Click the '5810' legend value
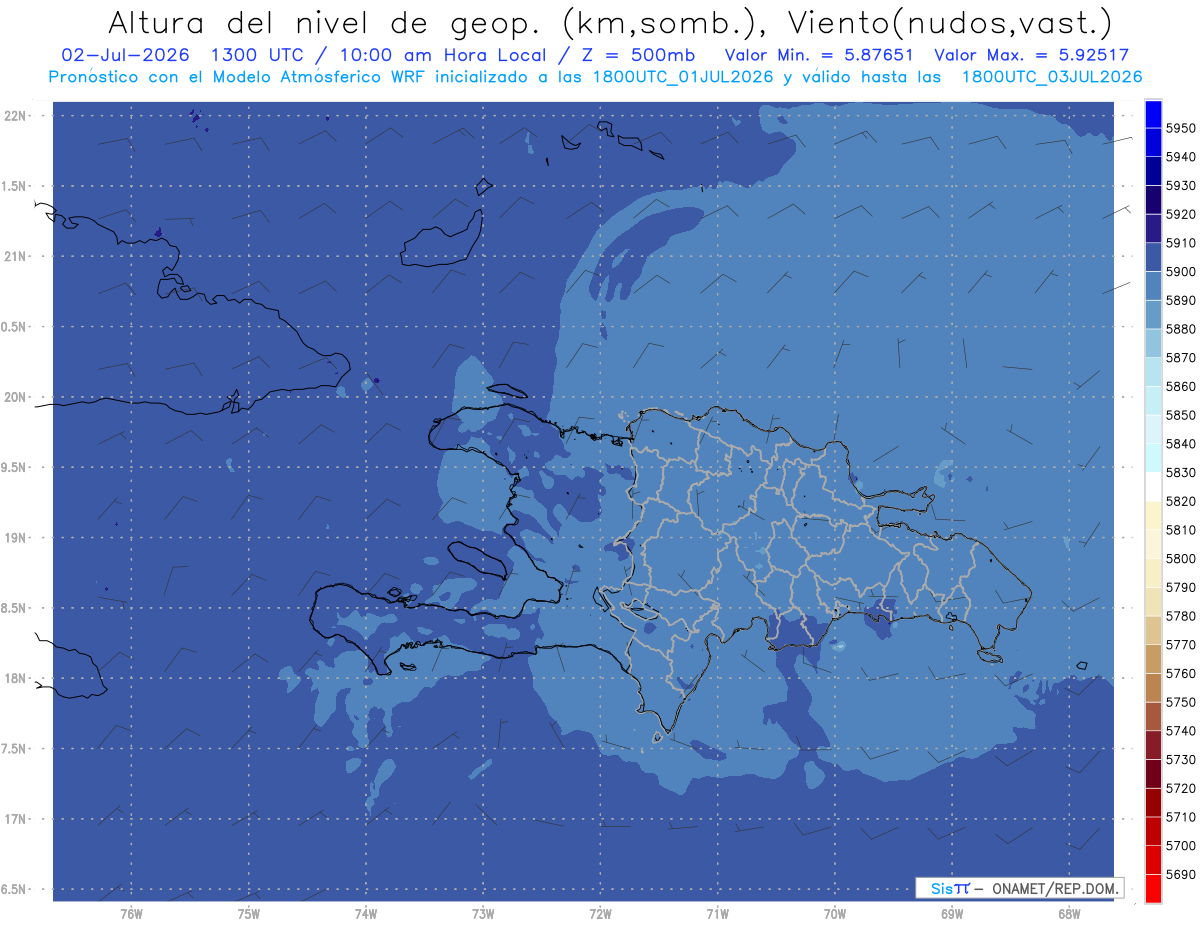1200x927 pixels. click(x=1180, y=530)
